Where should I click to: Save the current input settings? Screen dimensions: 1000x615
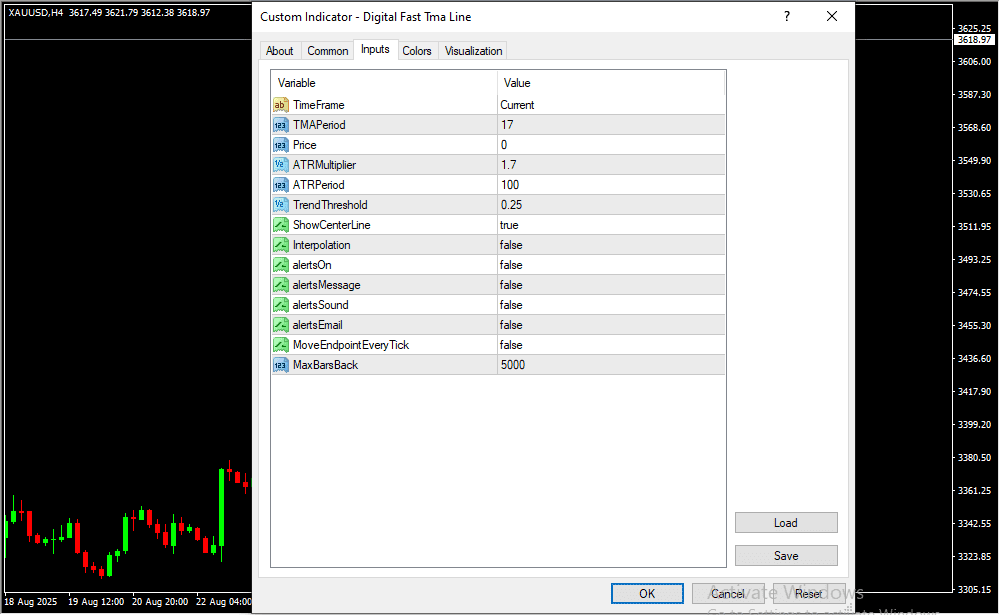pyautogui.click(x=786, y=556)
